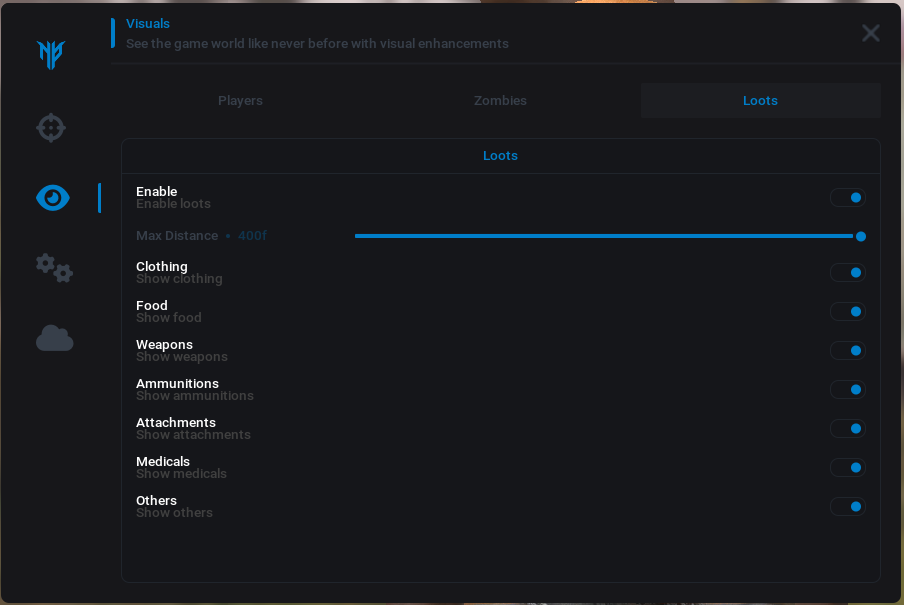Image resolution: width=904 pixels, height=605 pixels.
Task: Click the middle of Max Distance slider
Action: [x=607, y=236]
